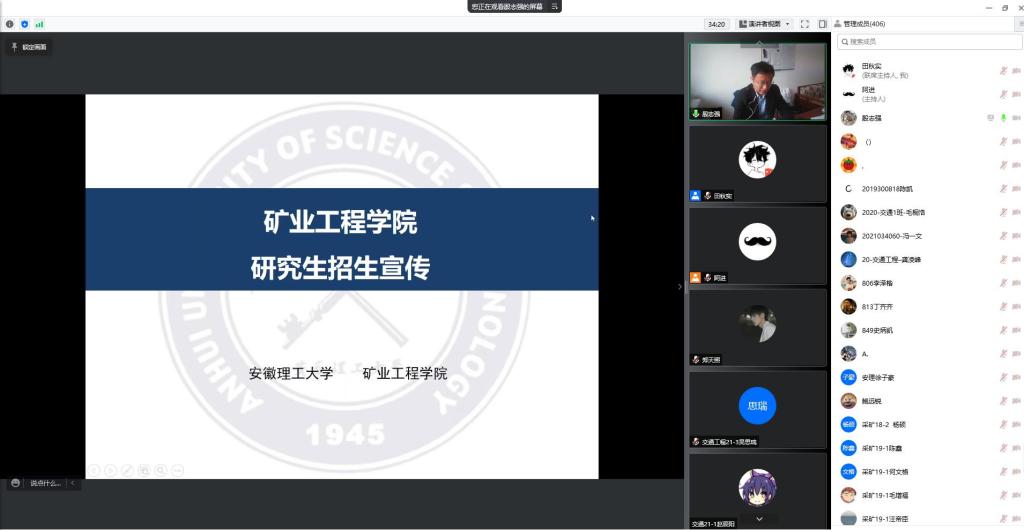Open the 演讲者视图 view dropdown
The height and width of the screenshot is (530, 1024).
click(764, 24)
